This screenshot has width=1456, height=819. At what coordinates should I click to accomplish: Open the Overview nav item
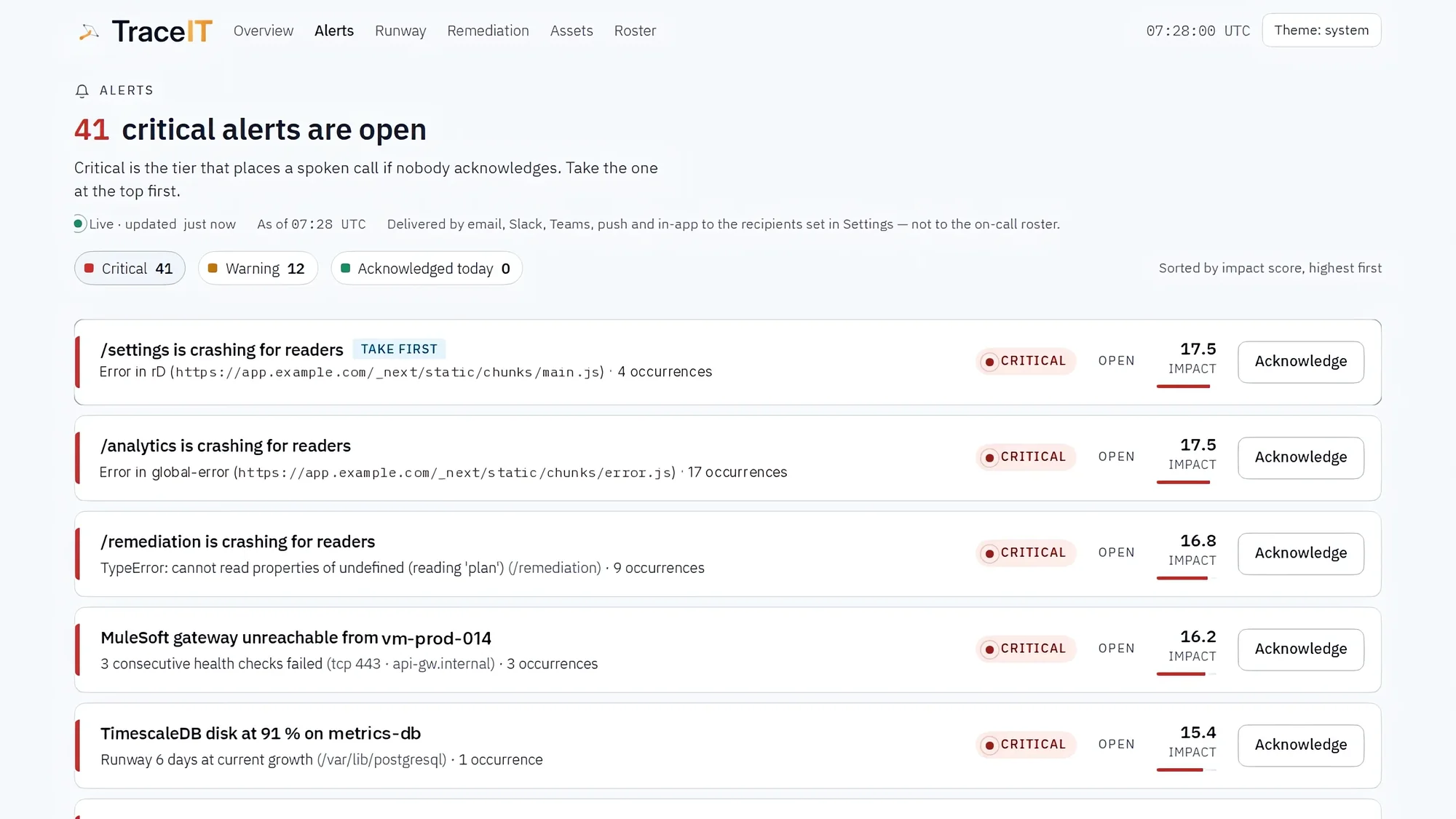(264, 31)
